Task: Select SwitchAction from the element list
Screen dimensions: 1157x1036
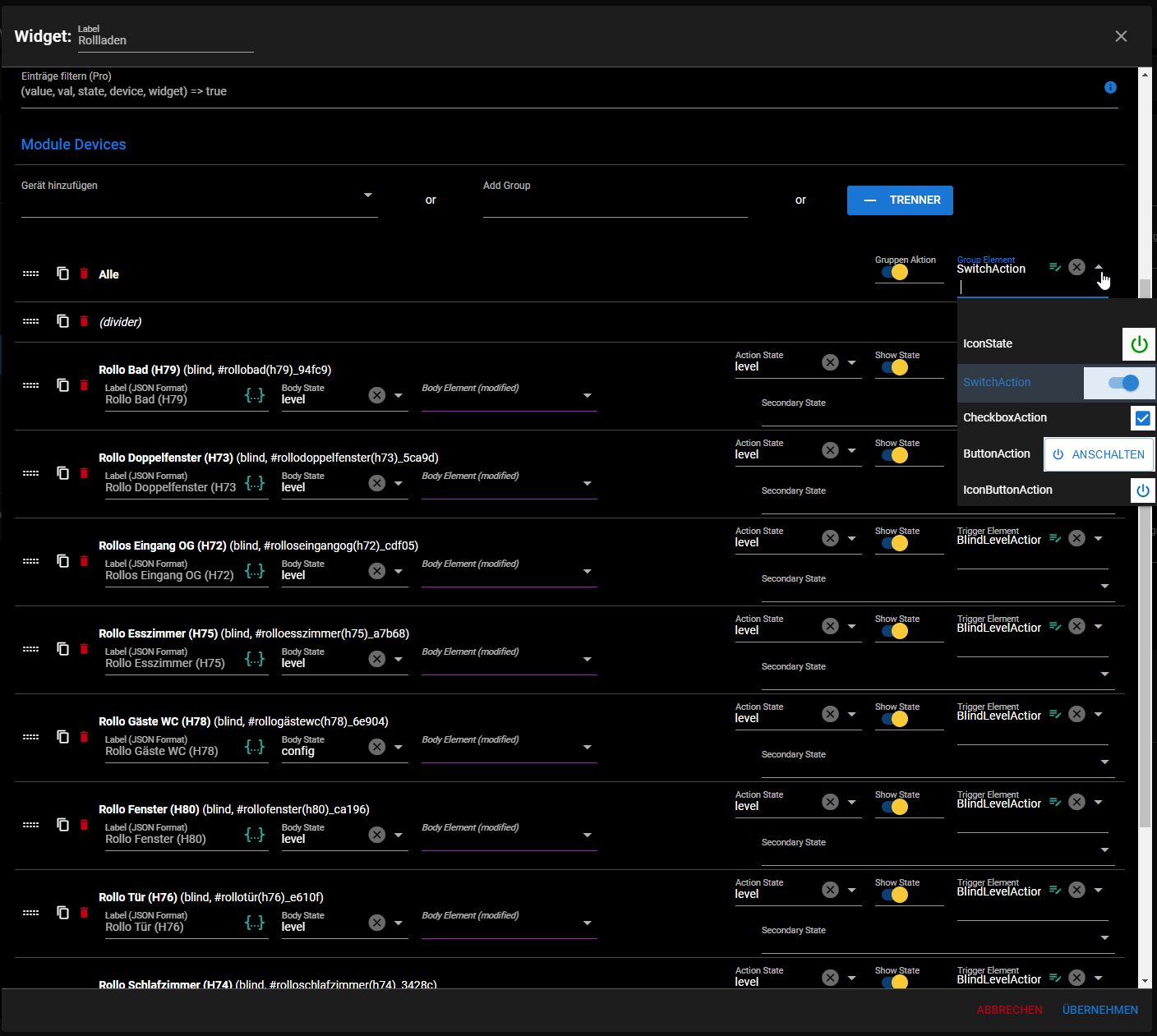Action: (1057, 383)
